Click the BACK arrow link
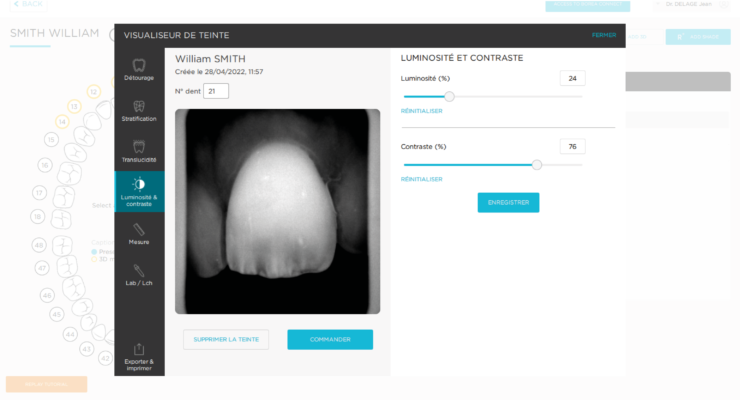The width and height of the screenshot is (740, 400). [x=28, y=4]
